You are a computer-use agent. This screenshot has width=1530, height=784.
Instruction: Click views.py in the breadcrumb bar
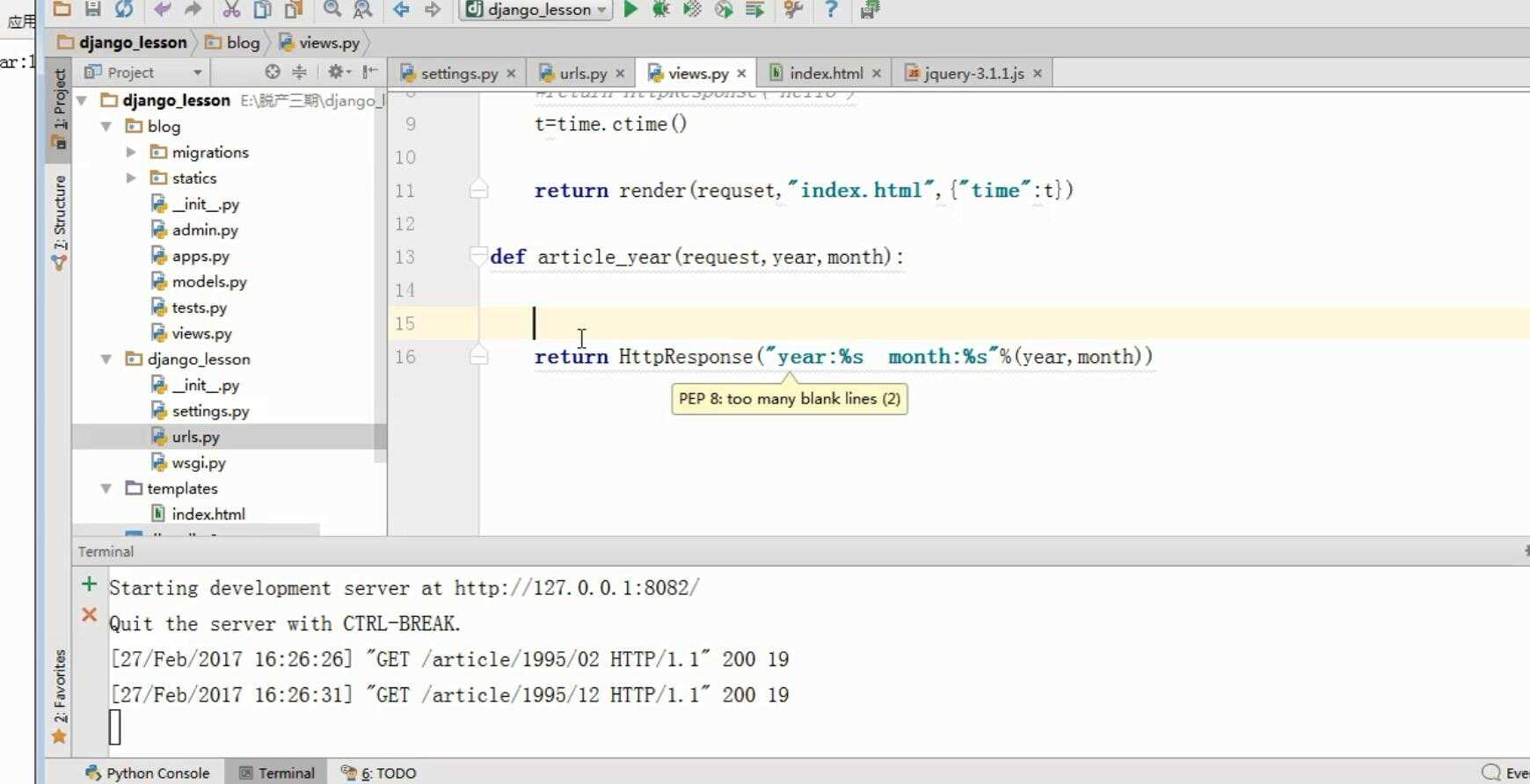[x=319, y=42]
